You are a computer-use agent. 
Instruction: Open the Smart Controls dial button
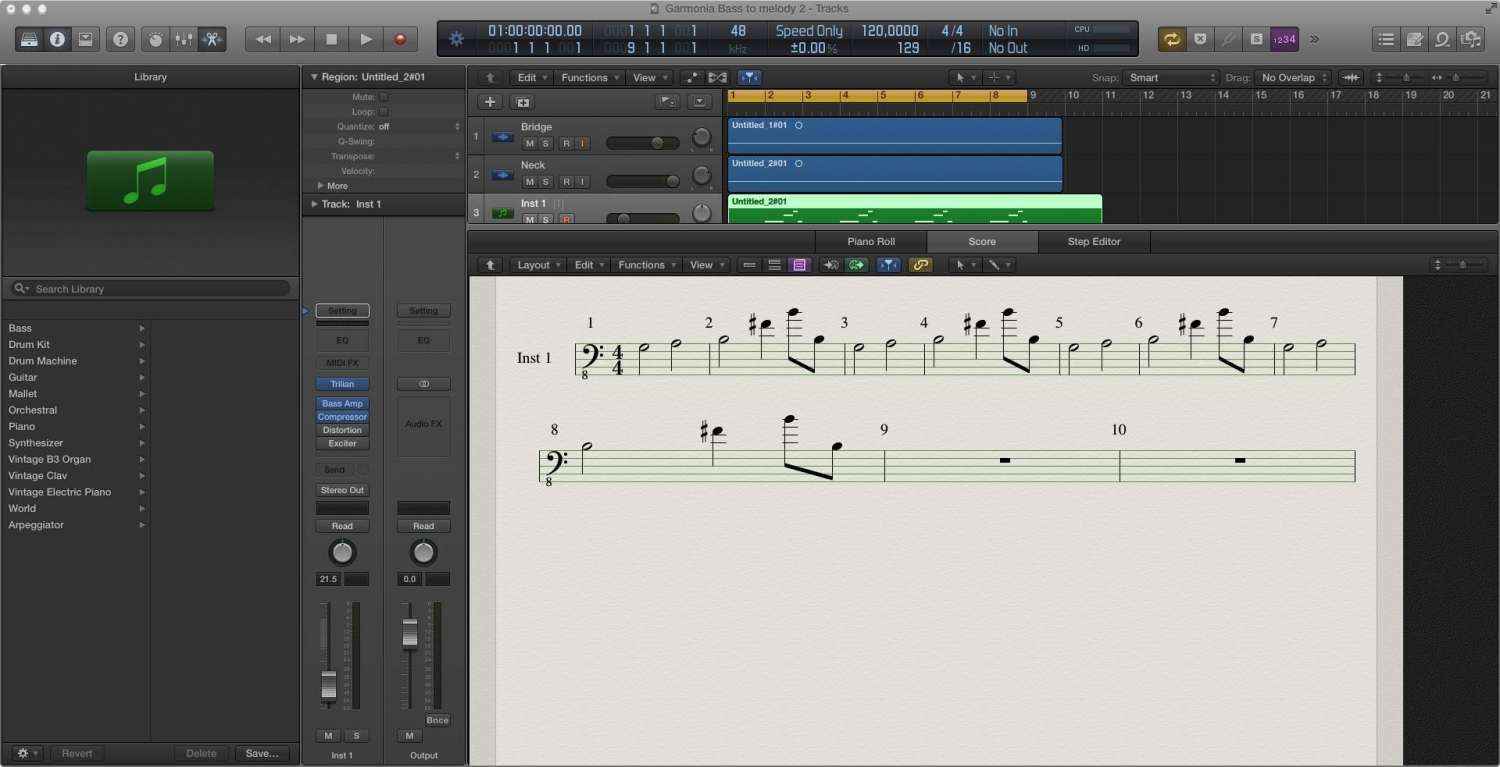click(x=155, y=39)
